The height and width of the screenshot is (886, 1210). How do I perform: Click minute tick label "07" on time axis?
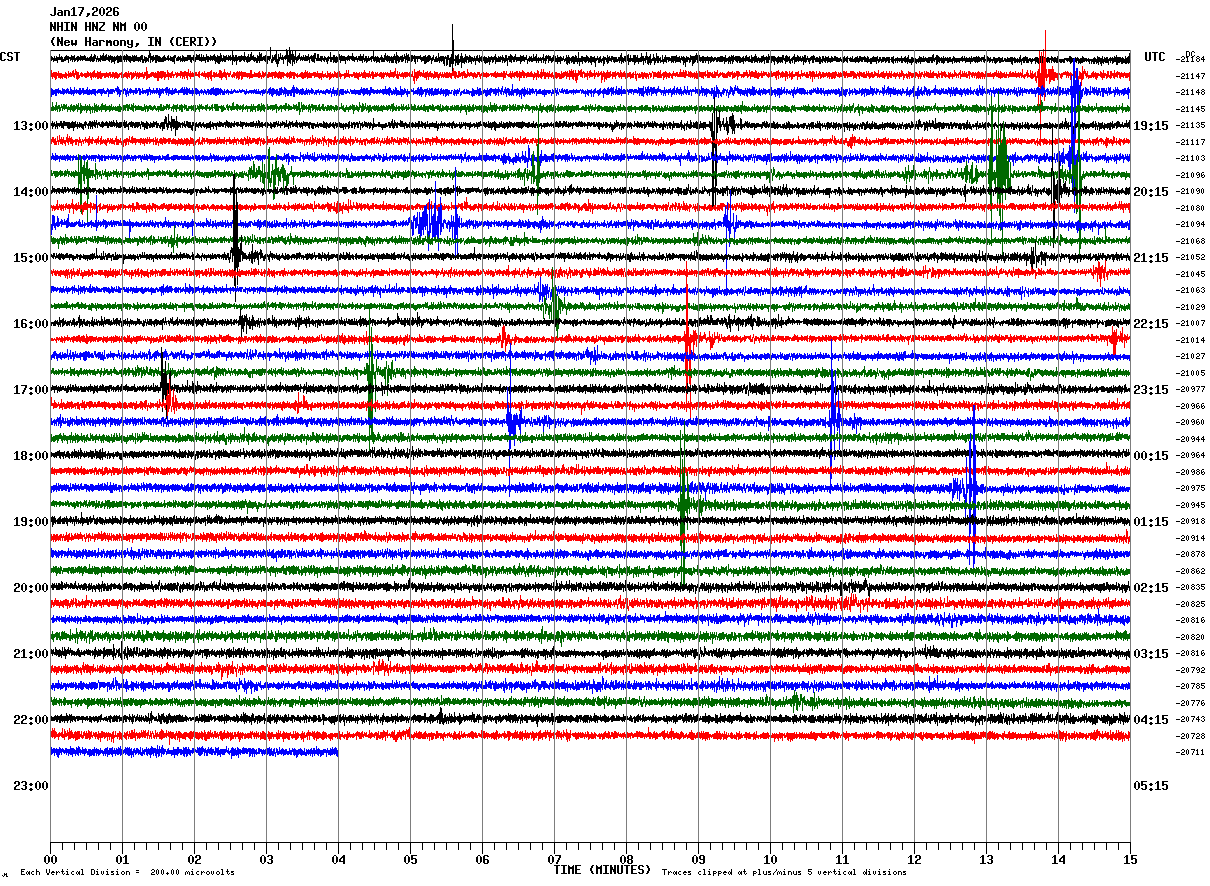click(555, 859)
